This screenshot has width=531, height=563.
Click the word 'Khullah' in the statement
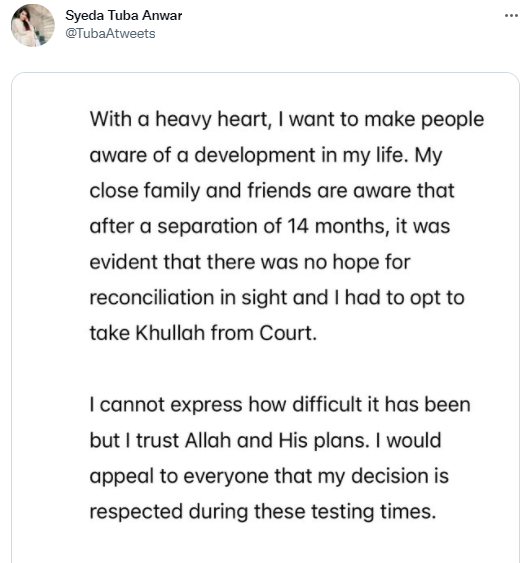170,333
